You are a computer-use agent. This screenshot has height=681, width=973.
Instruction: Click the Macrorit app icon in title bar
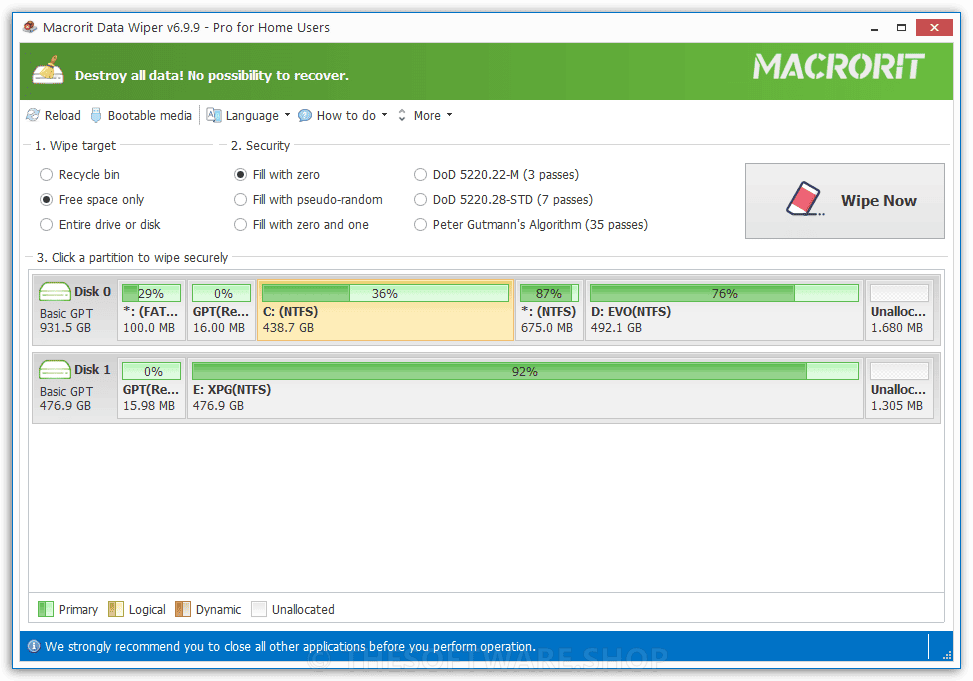pyautogui.click(x=29, y=27)
